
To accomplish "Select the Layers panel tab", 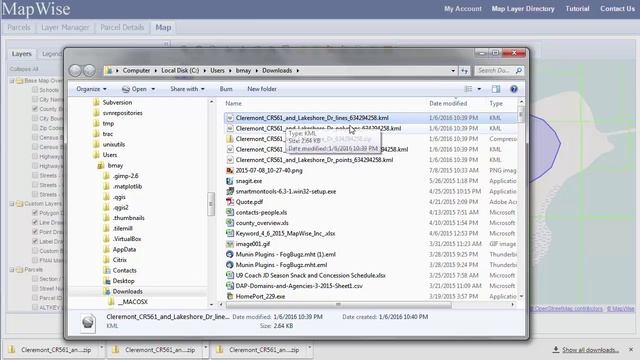I will (21, 53).
